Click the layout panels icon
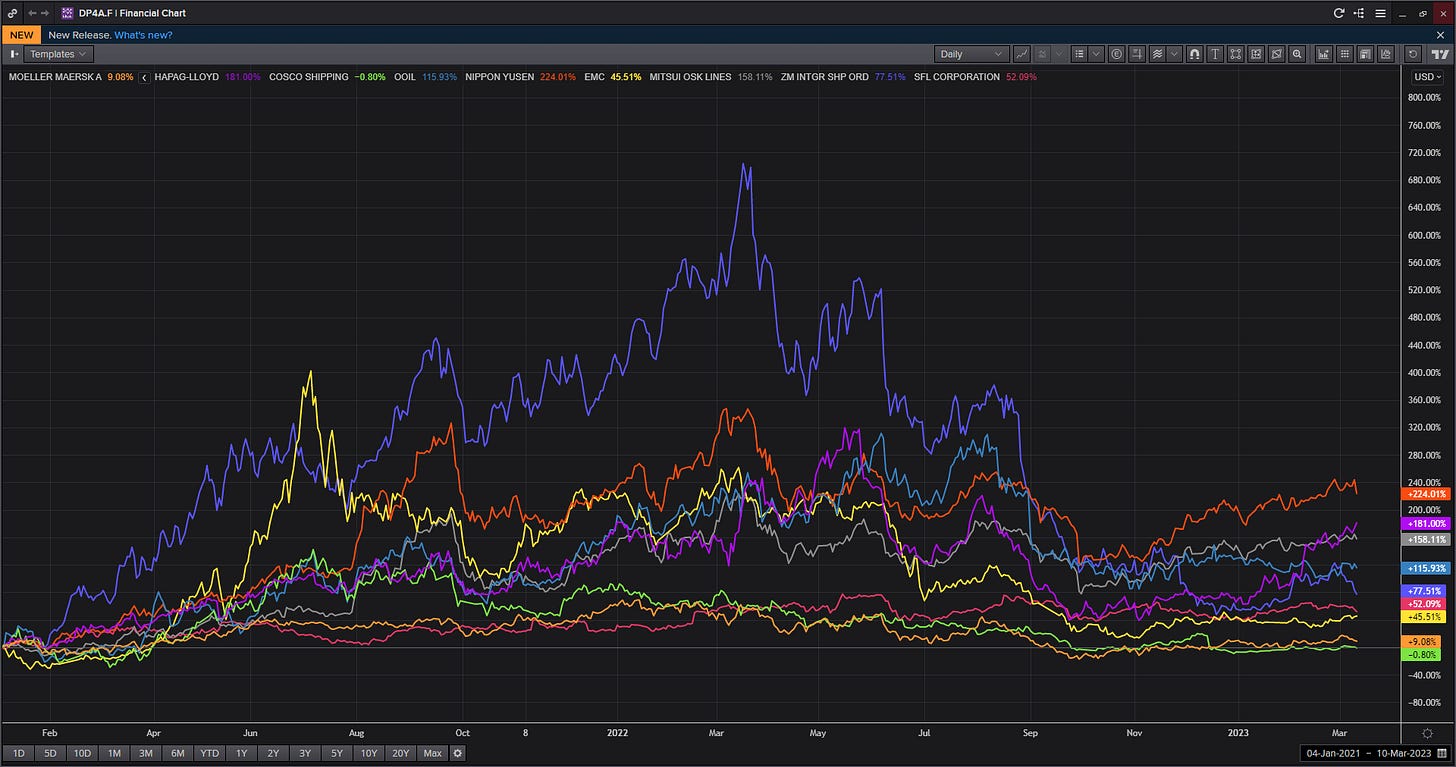Screen dimensions: 1456x767 1364,54
